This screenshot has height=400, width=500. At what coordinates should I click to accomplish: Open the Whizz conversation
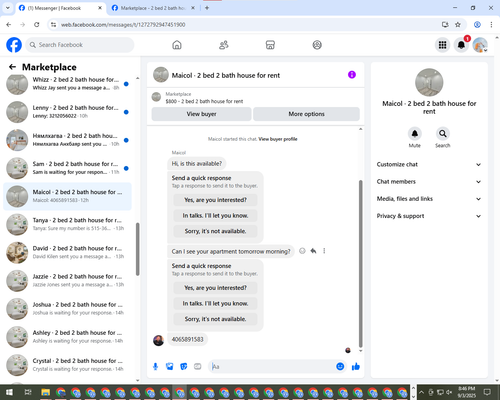click(67, 84)
